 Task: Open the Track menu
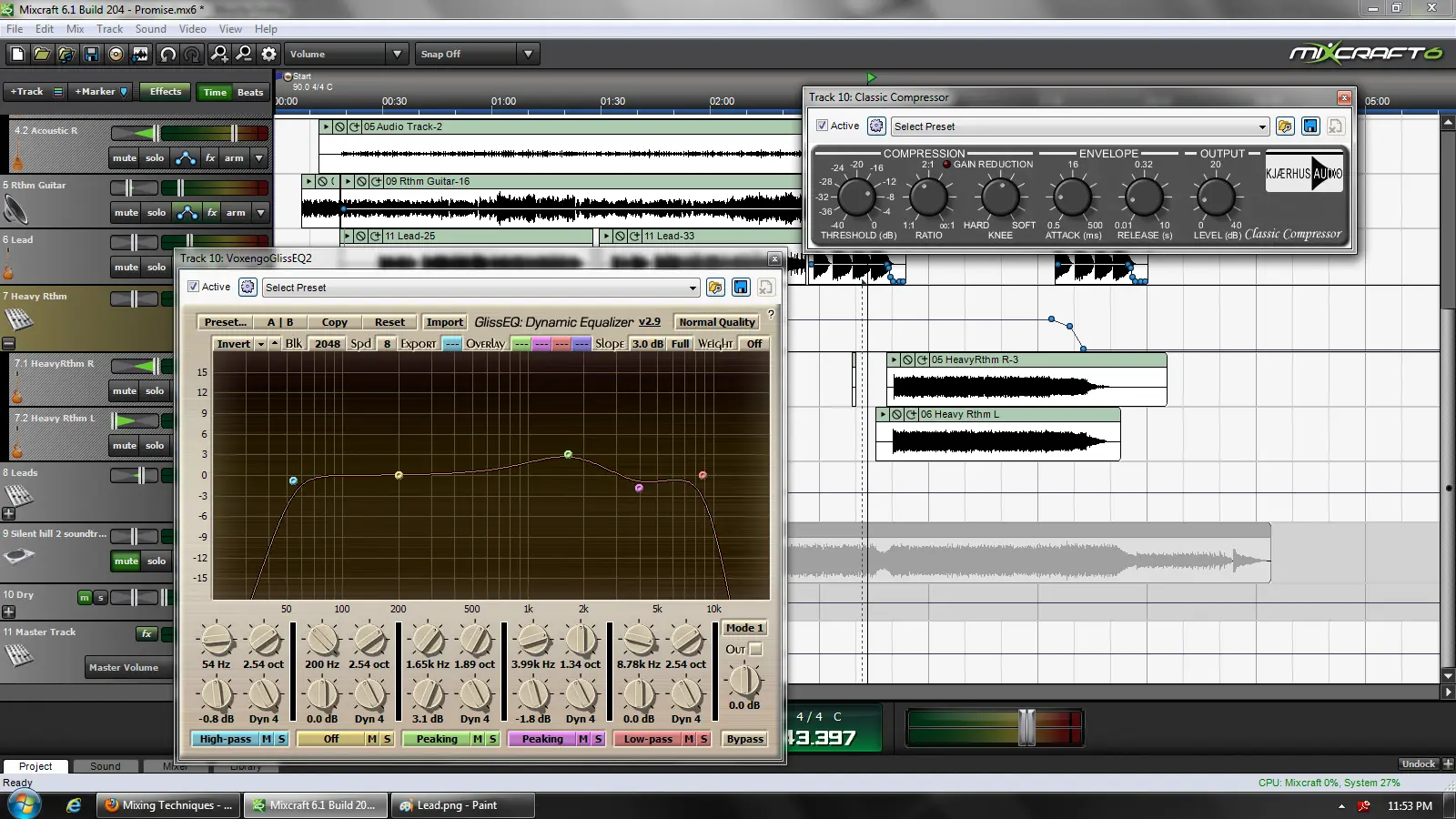[x=109, y=29]
